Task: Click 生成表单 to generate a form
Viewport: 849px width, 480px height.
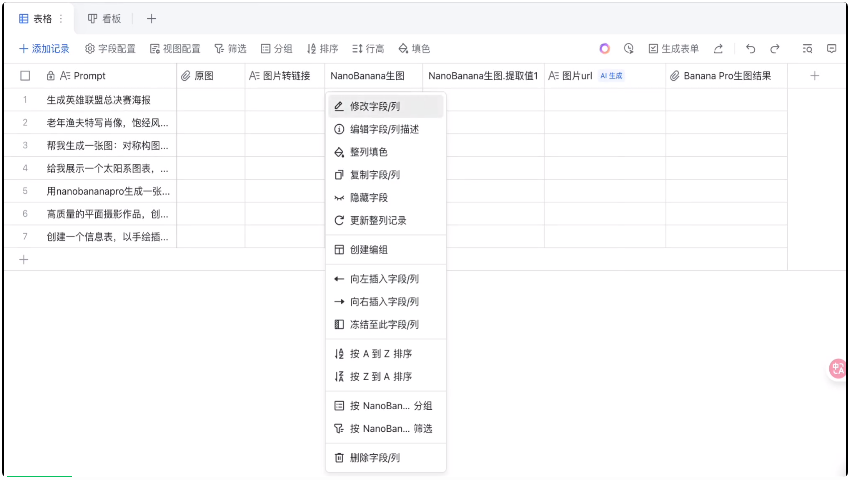Action: tap(674, 49)
